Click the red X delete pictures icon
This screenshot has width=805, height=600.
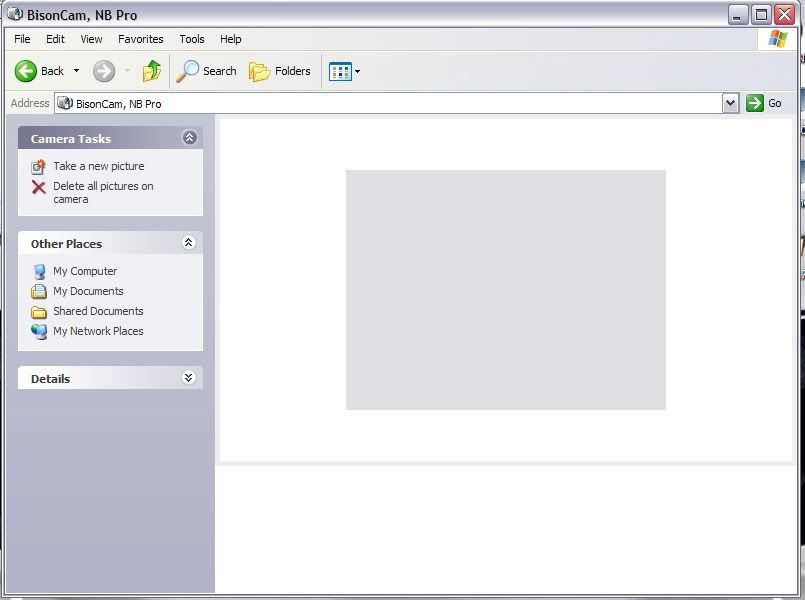(39, 187)
